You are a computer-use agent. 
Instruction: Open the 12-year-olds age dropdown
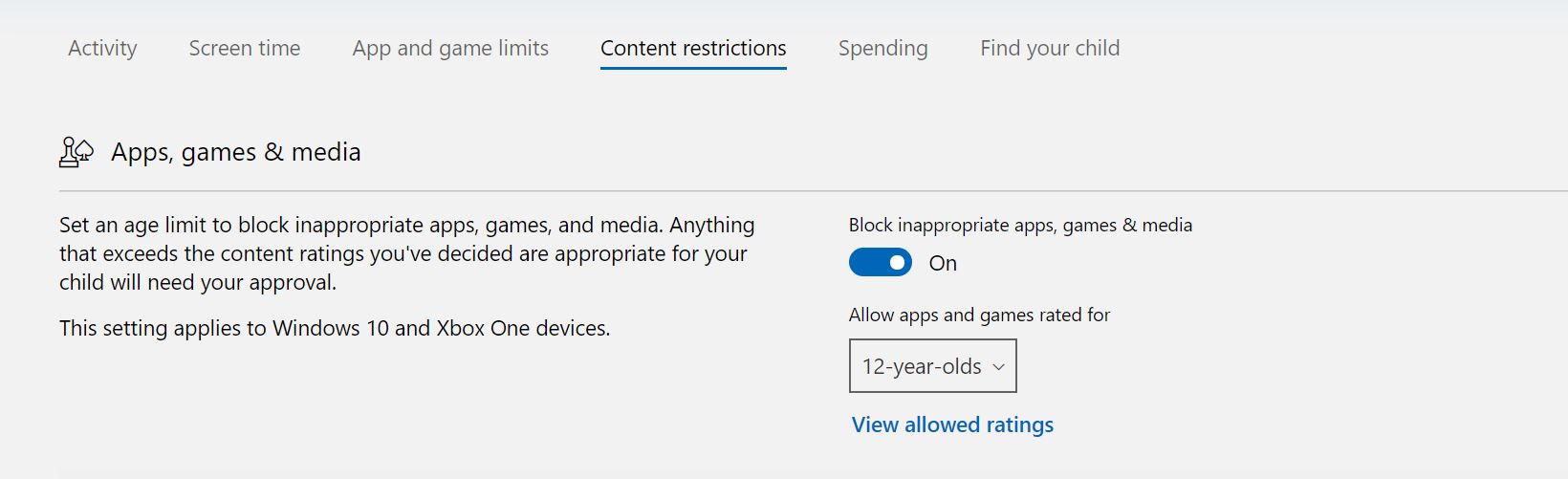tap(932, 366)
